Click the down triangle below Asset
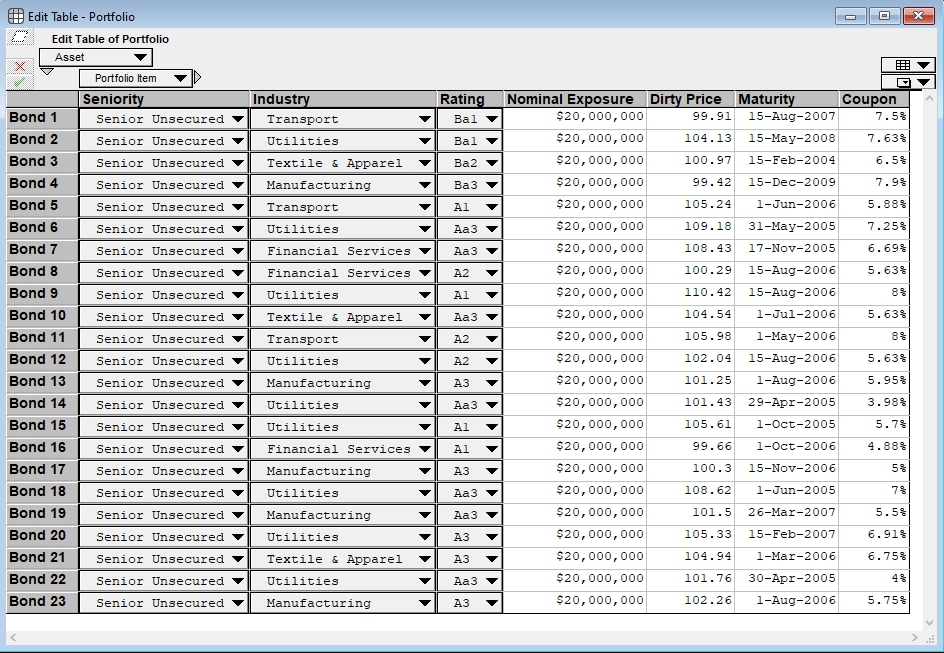The height and width of the screenshot is (653, 944). (47, 71)
